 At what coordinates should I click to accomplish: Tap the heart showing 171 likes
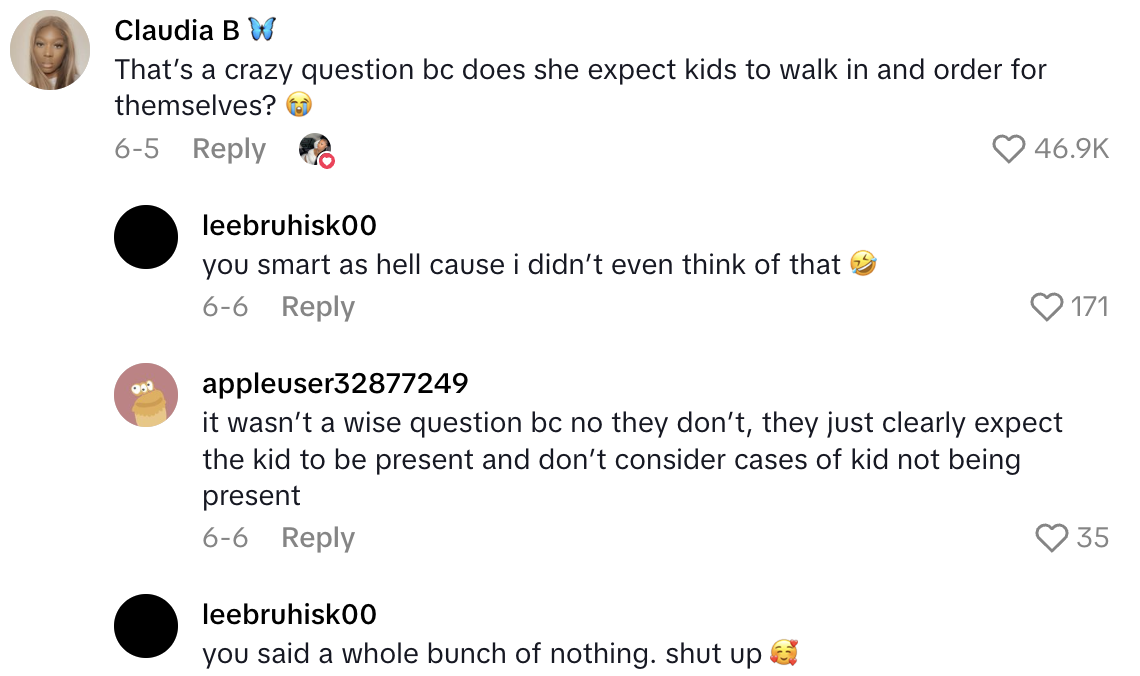click(1047, 306)
